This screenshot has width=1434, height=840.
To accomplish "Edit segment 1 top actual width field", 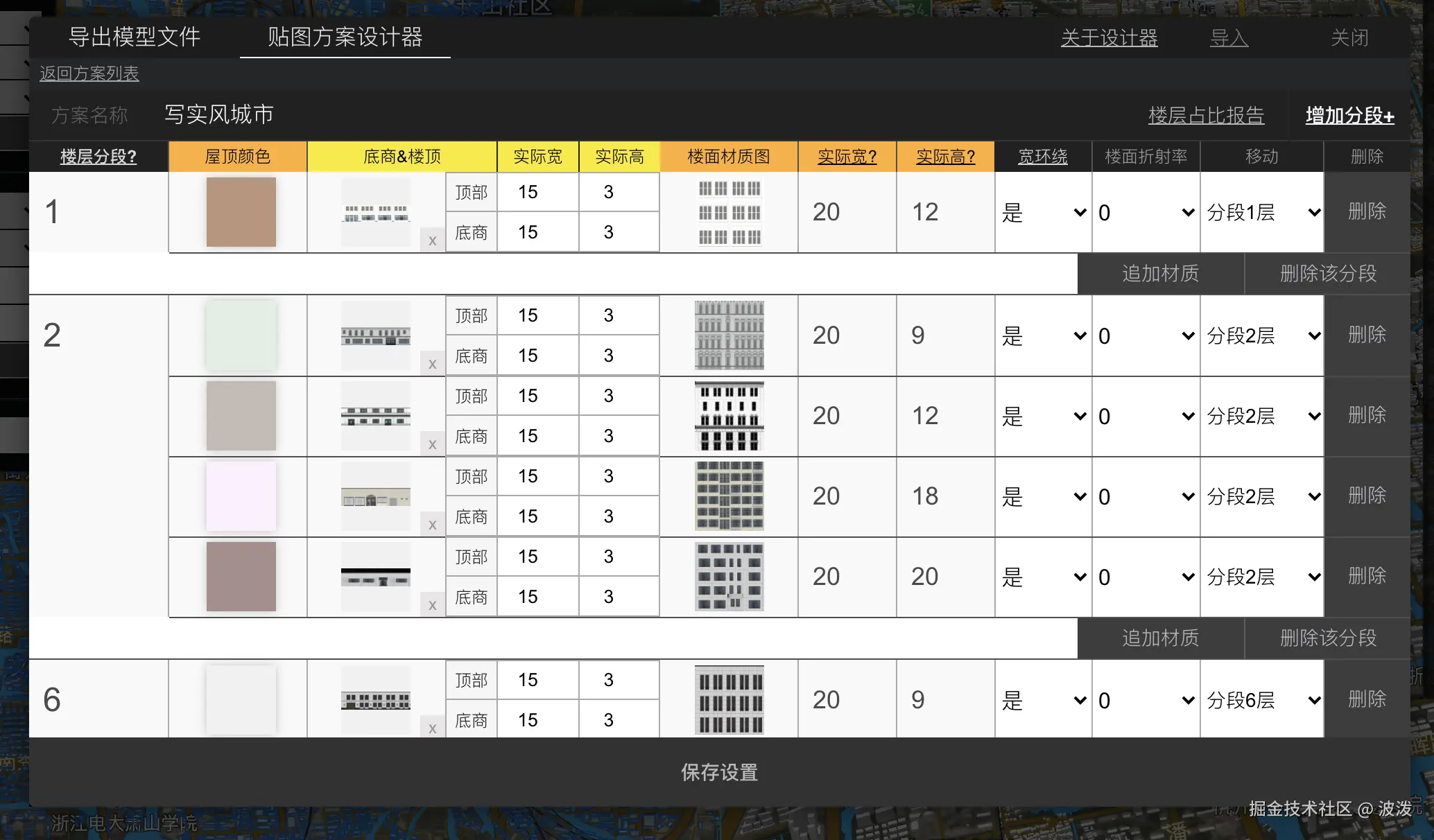I will [537, 192].
